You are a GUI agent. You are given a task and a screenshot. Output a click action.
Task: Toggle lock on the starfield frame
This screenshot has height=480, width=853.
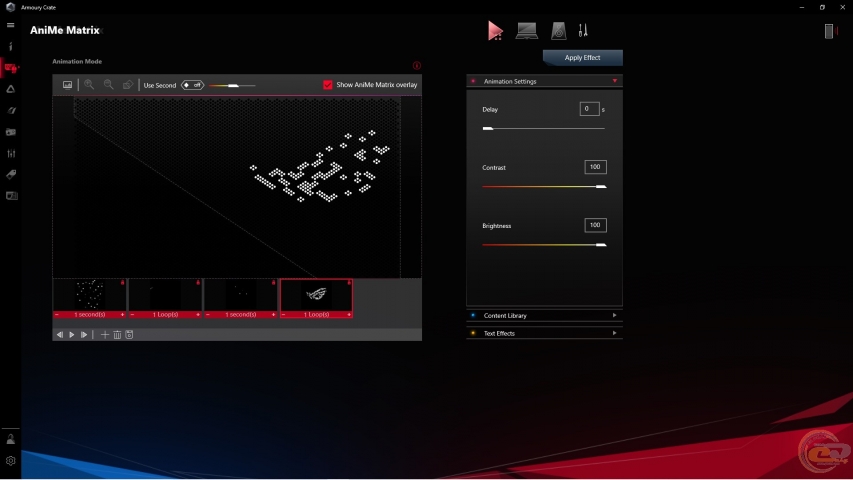(122, 282)
